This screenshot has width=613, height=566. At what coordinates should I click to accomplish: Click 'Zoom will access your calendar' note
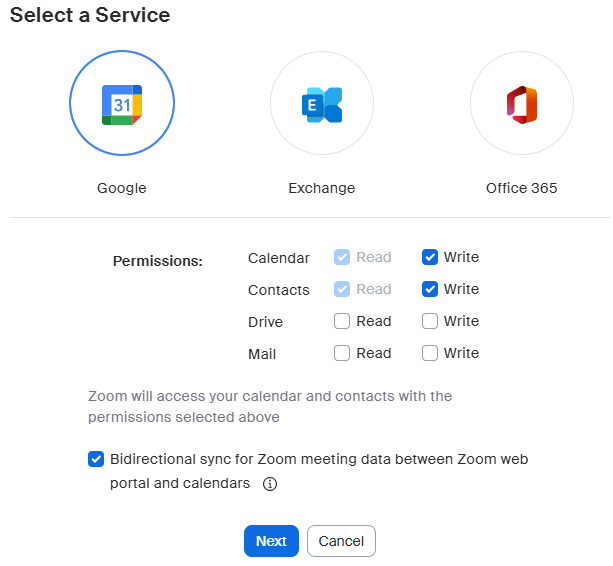coord(270,407)
